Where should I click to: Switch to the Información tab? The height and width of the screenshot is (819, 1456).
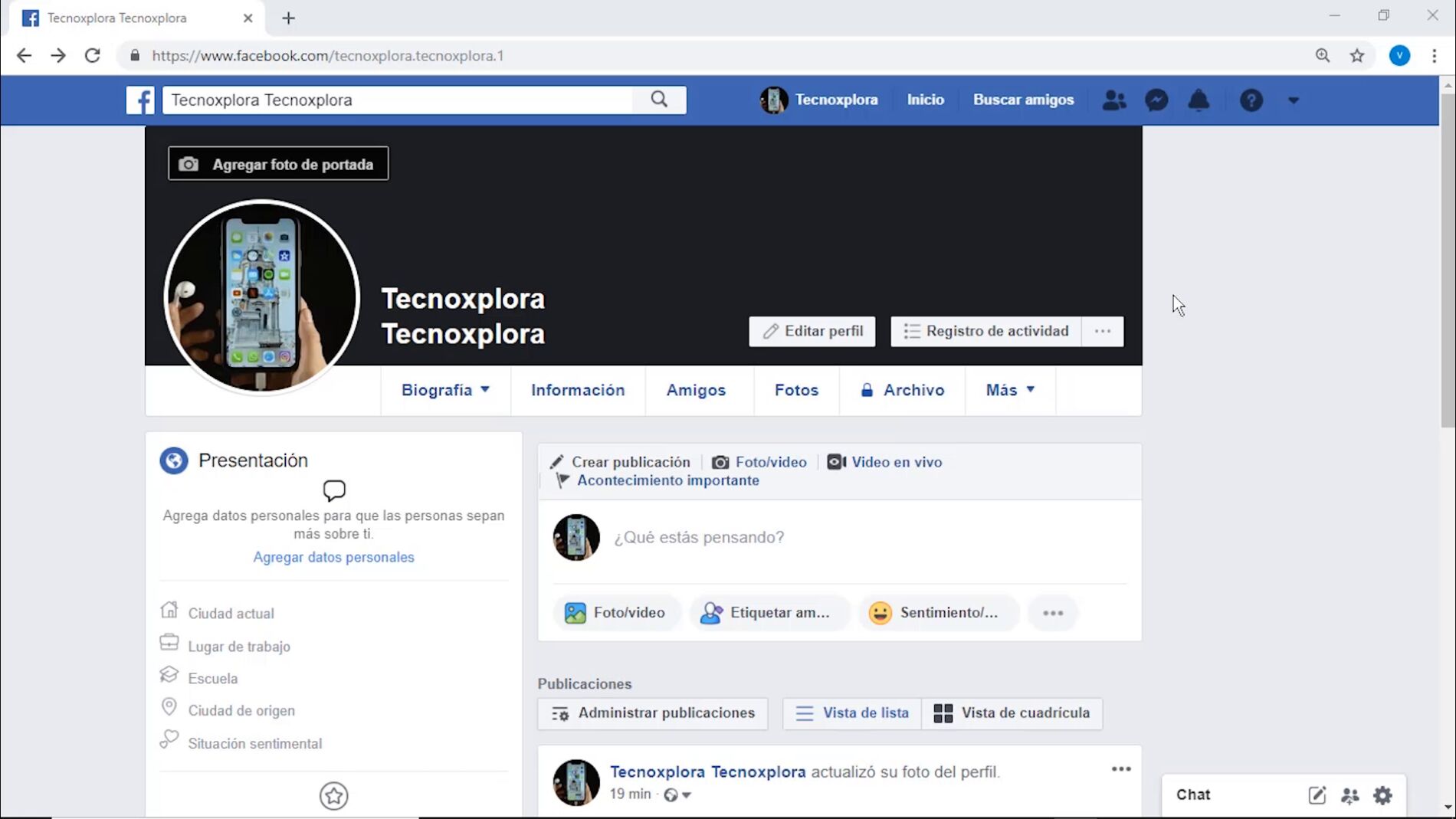pyautogui.click(x=578, y=390)
